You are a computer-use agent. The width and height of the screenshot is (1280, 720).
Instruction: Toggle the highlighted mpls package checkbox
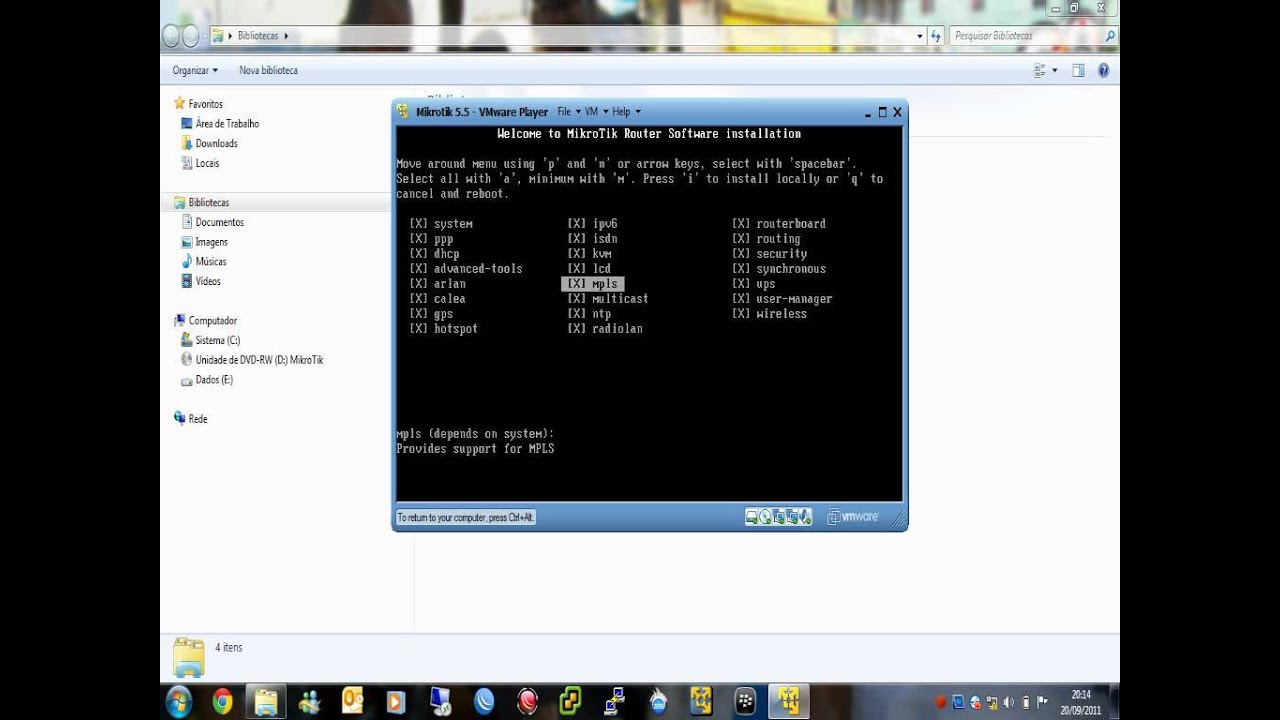(x=576, y=284)
